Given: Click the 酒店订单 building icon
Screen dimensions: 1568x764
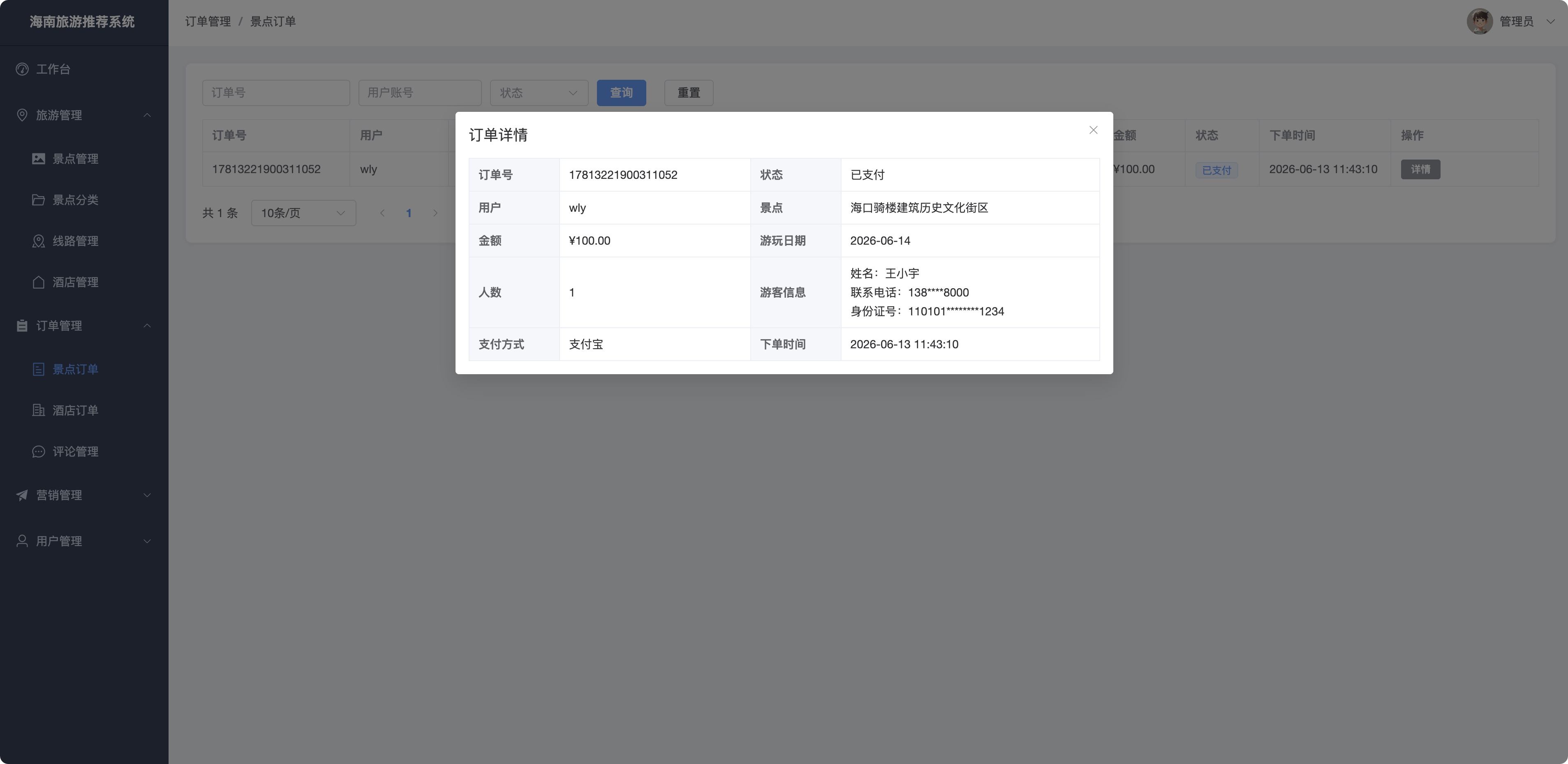Looking at the screenshot, I should [x=38, y=410].
